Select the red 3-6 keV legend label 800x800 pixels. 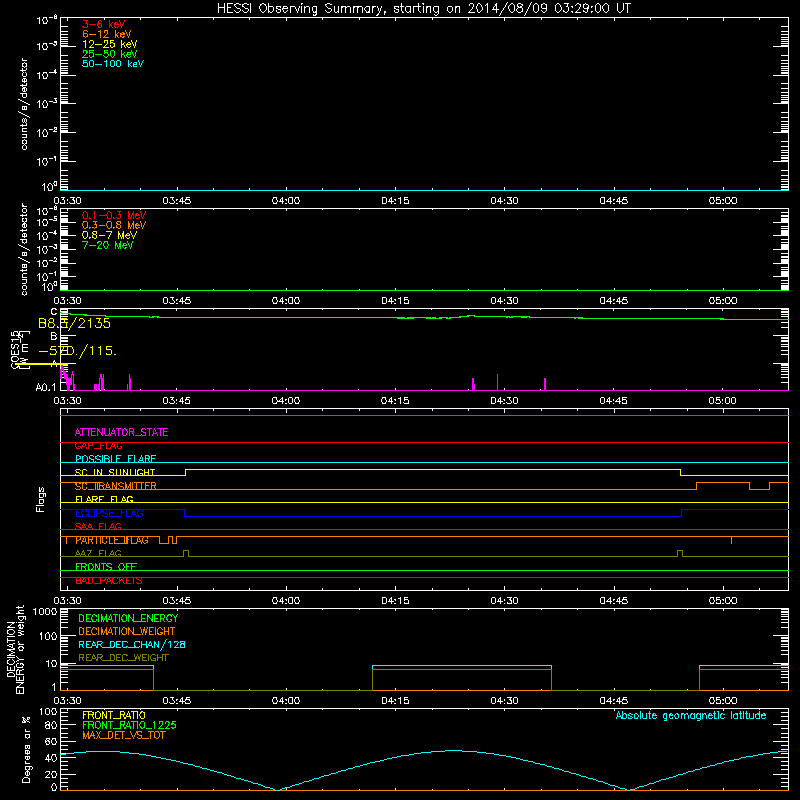point(103,24)
